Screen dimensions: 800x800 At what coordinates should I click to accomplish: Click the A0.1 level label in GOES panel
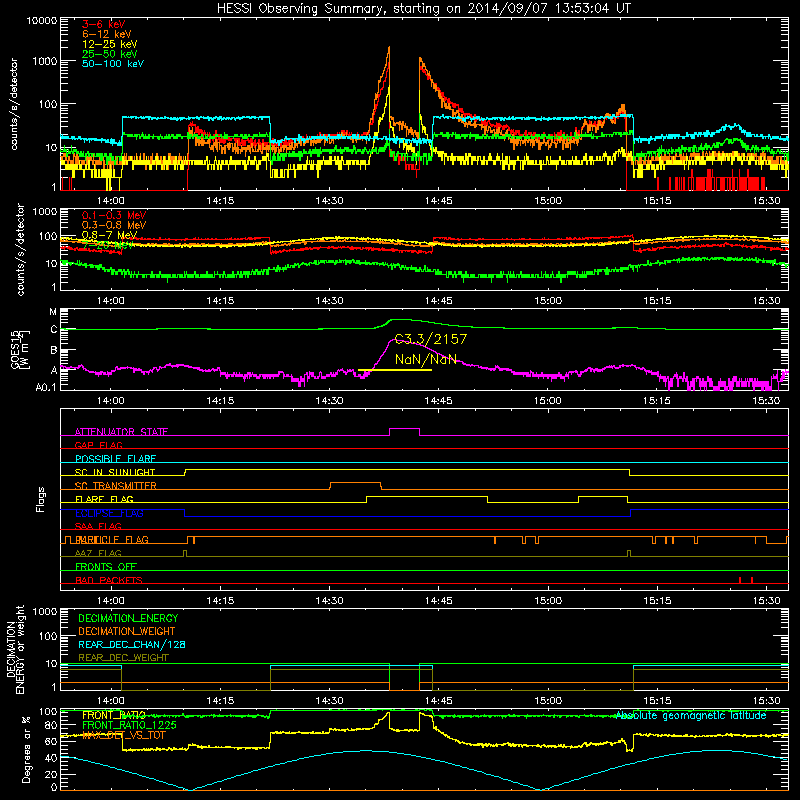46,388
